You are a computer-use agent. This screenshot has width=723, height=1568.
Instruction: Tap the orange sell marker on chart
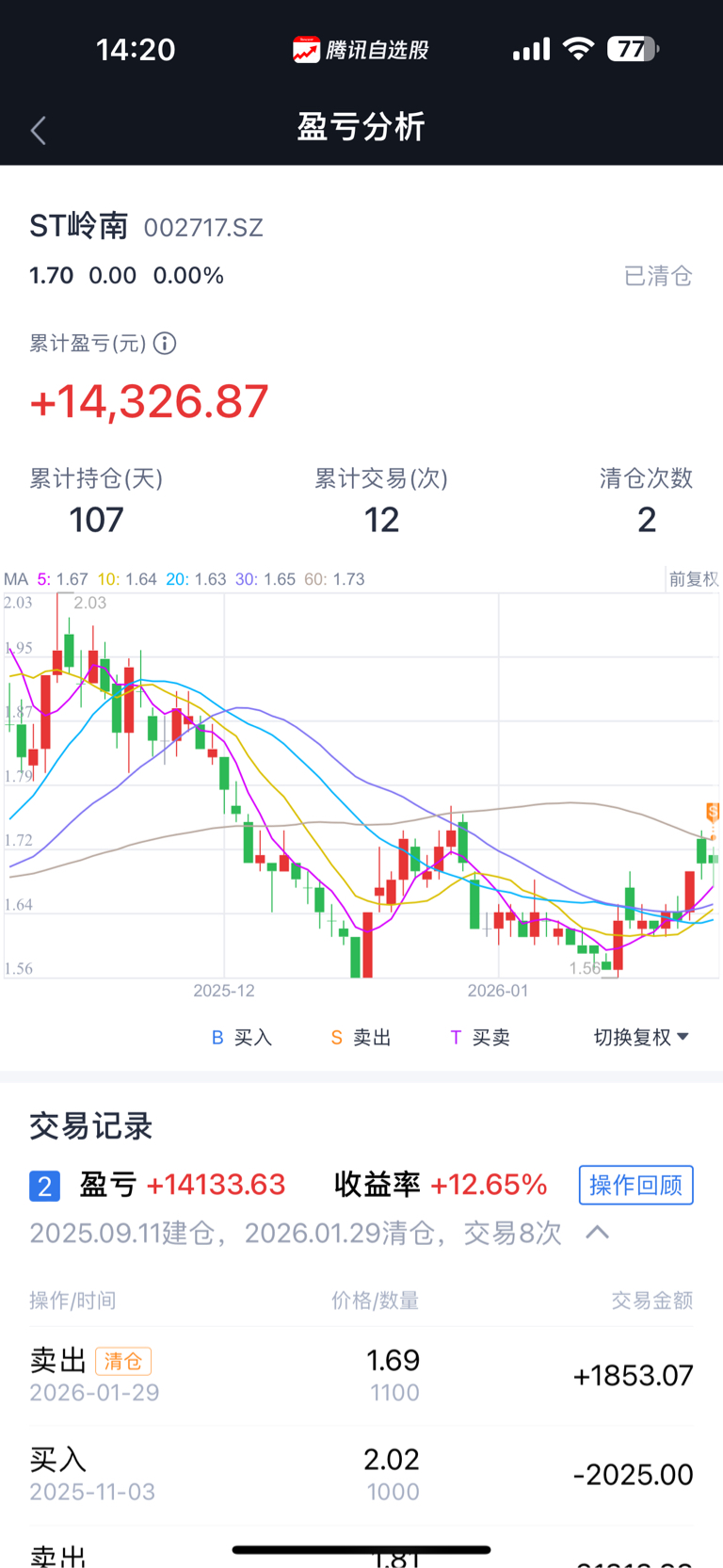pos(713,812)
